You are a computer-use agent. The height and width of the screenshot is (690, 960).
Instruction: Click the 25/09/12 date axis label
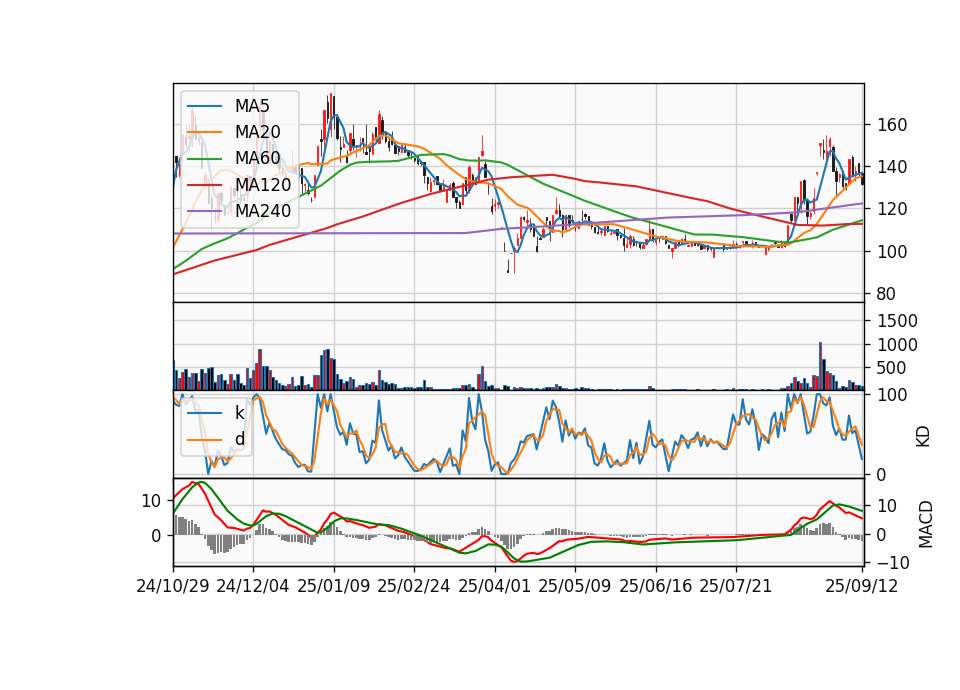pyautogui.click(x=862, y=586)
